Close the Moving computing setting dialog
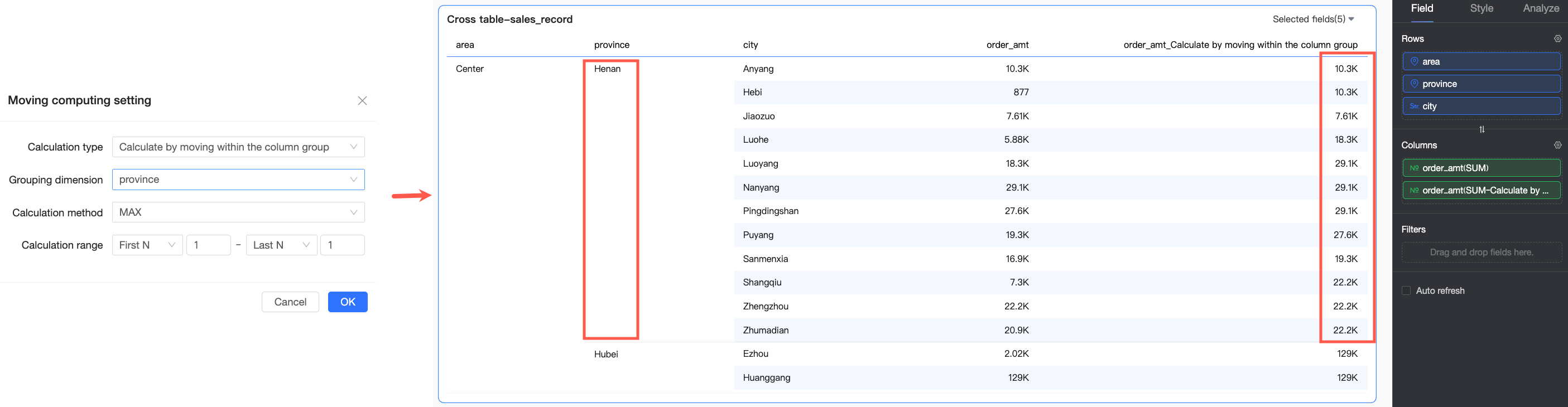 click(x=362, y=101)
